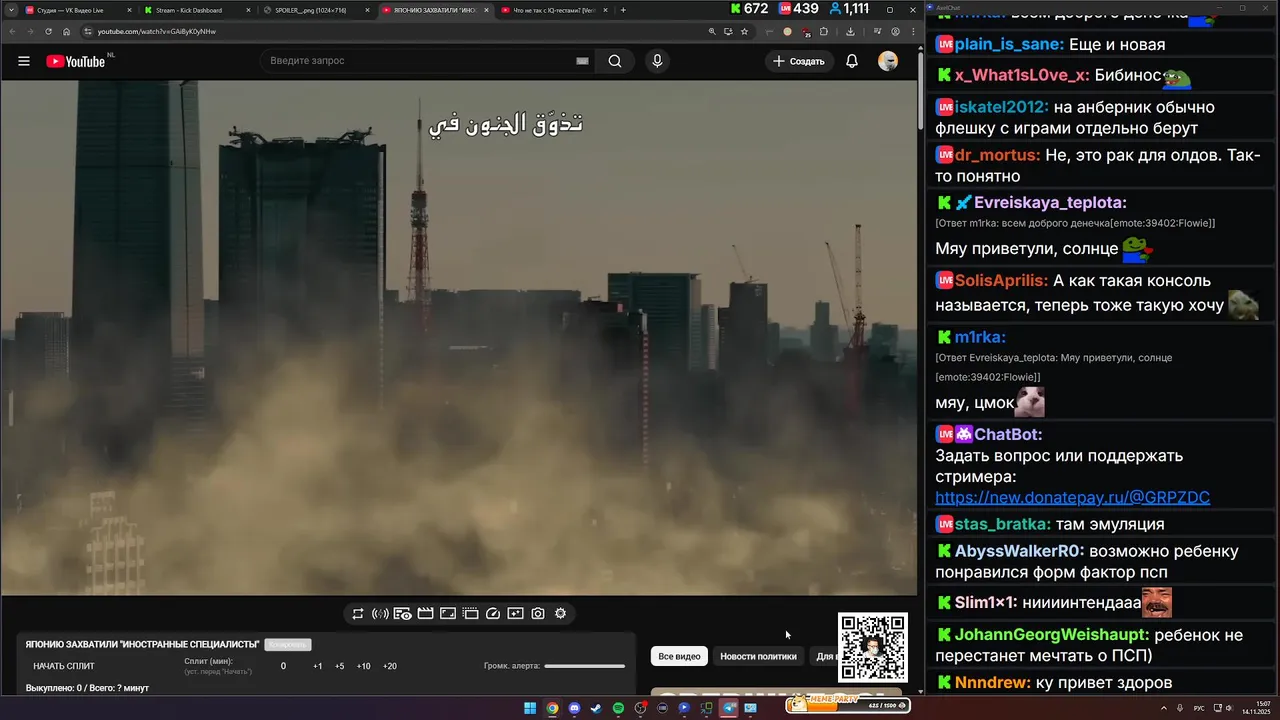Click the zoom magnifier in address bar
The image size is (1280, 720).
click(x=712, y=31)
